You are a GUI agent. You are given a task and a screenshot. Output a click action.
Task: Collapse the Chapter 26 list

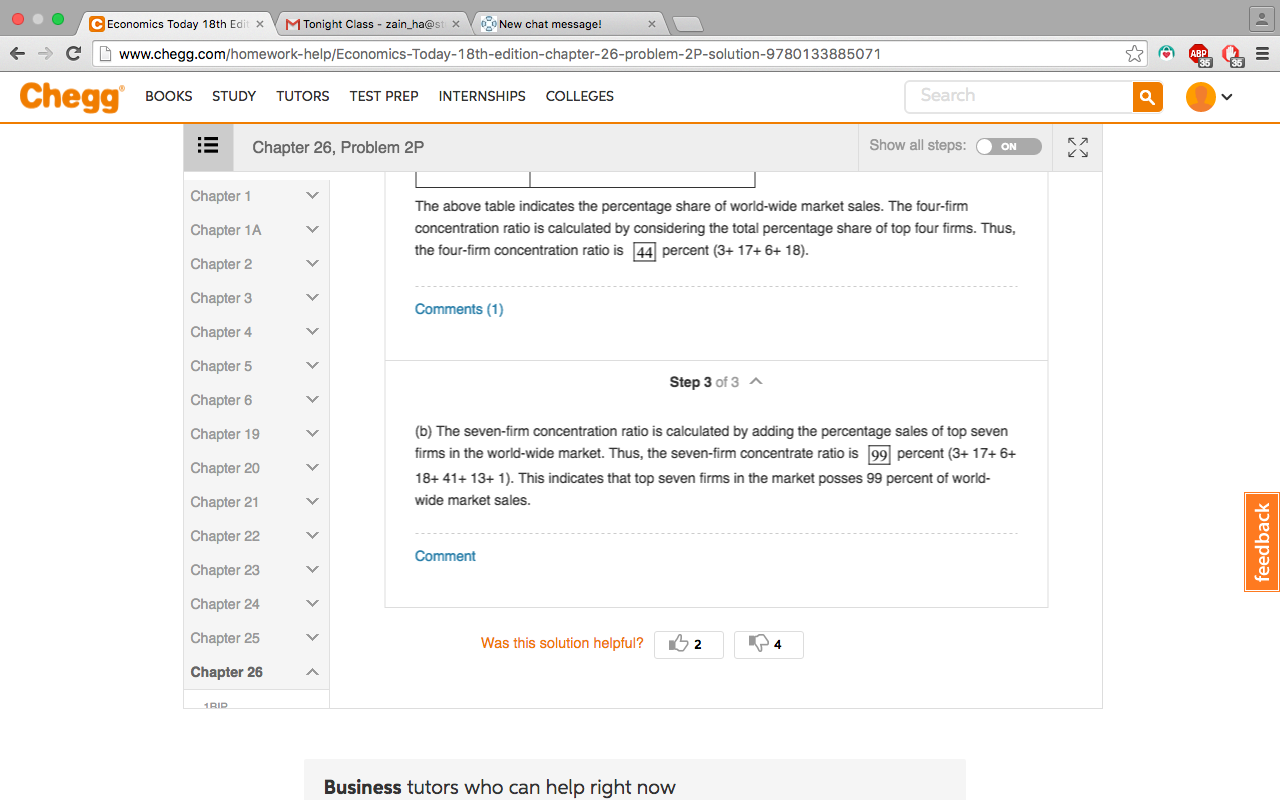pyautogui.click(x=256, y=672)
